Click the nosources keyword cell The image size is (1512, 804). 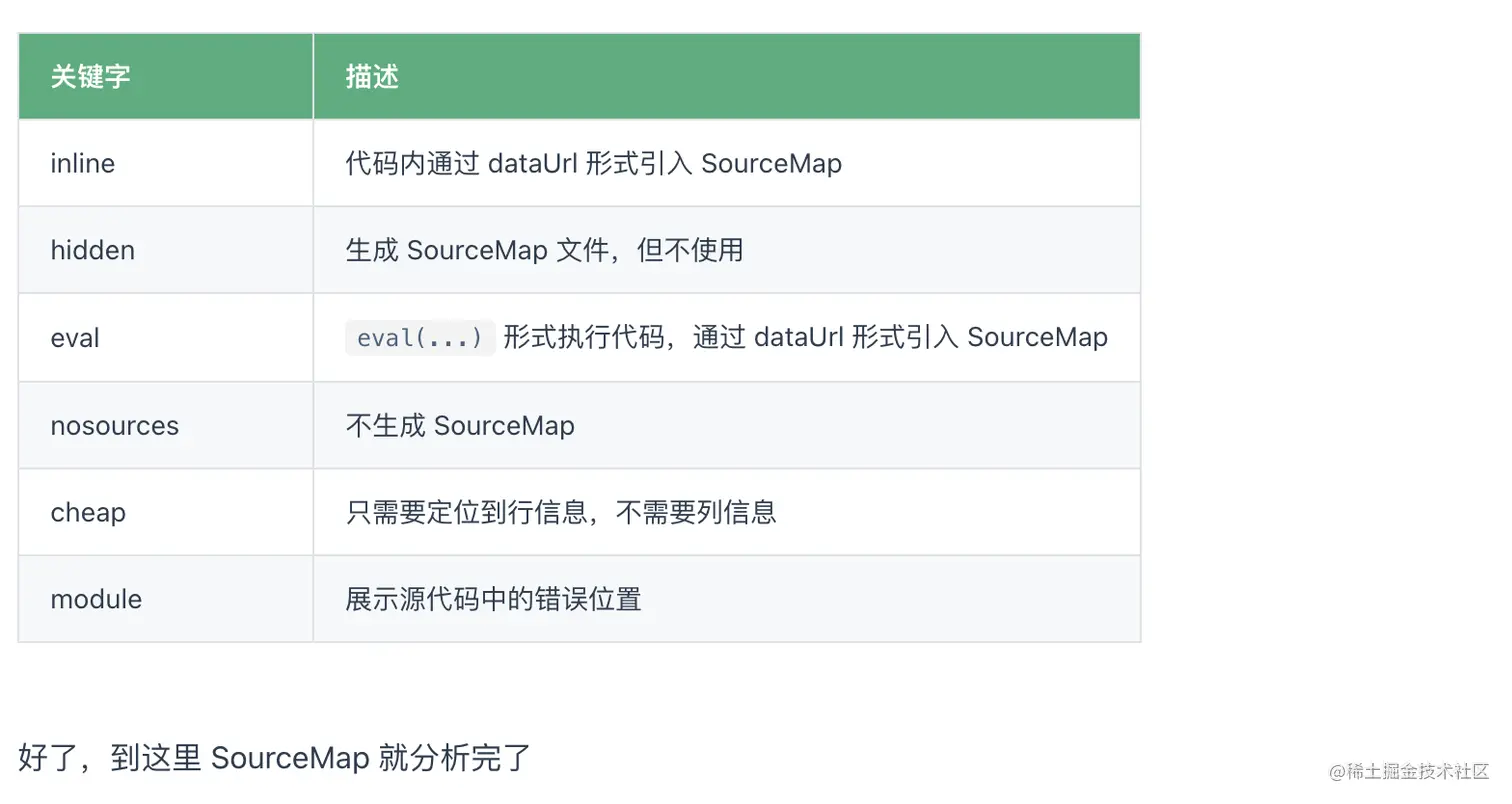[x=114, y=425]
